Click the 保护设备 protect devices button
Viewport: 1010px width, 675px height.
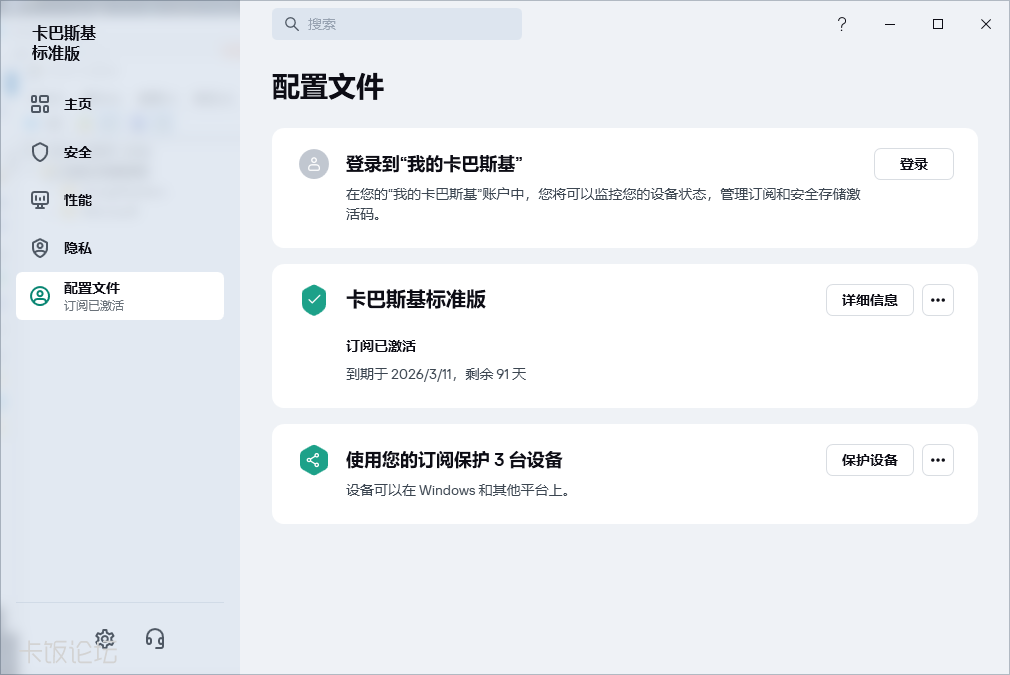(x=869, y=460)
